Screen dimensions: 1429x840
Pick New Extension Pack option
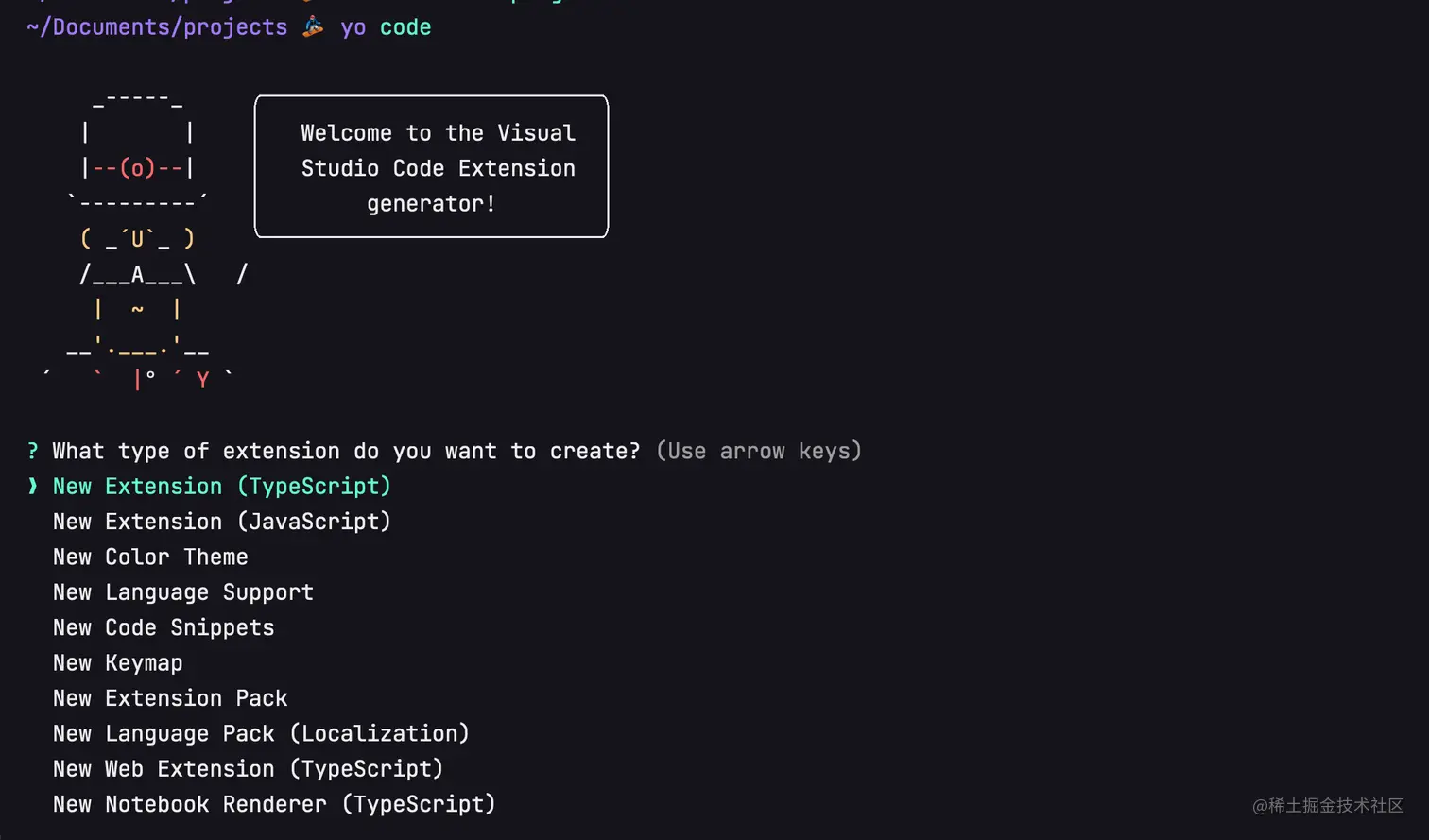[x=170, y=698]
